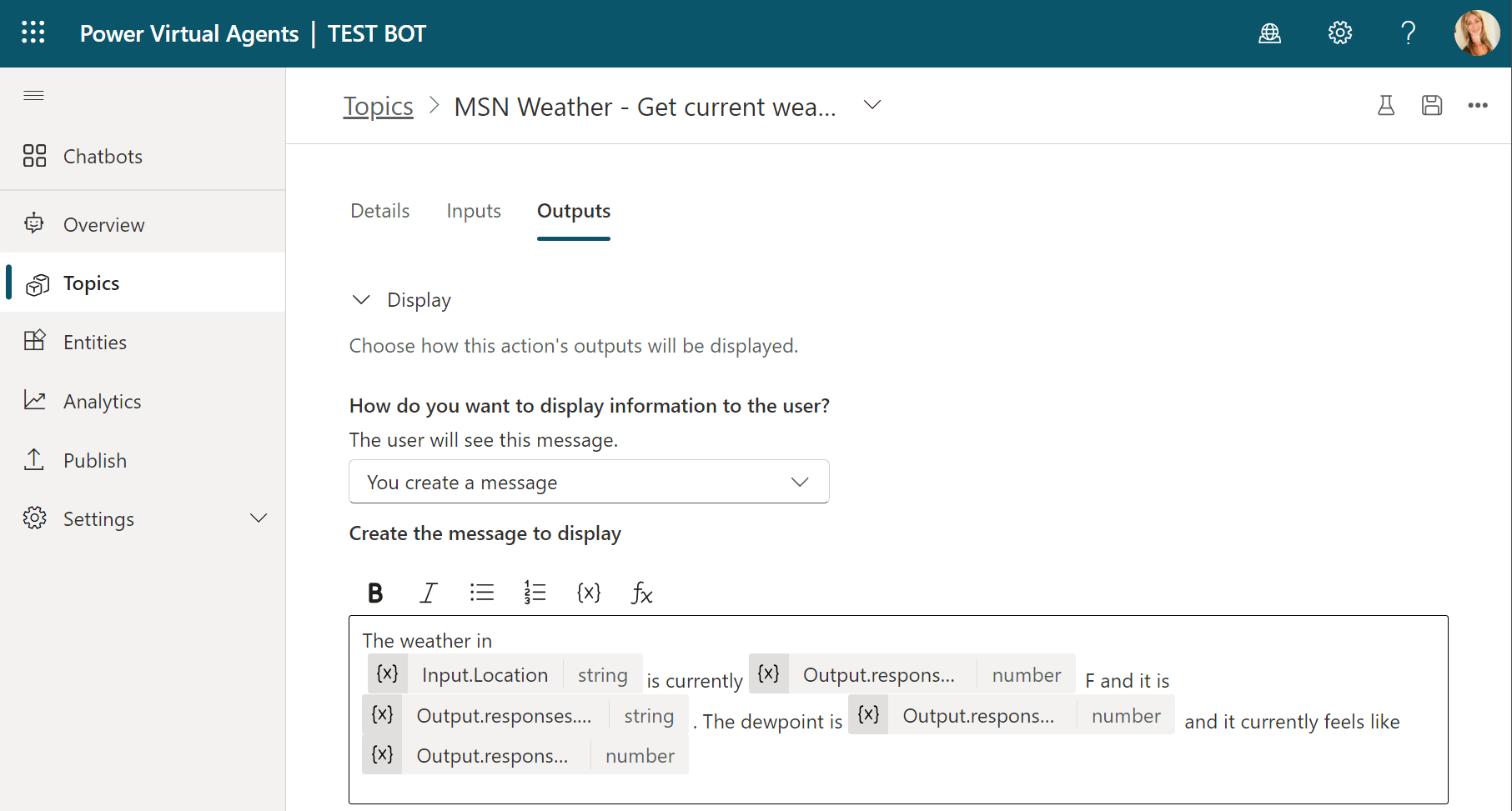The width and height of the screenshot is (1512, 811).
Task: Click the 'and it currently feels like' text
Action: click(1292, 722)
